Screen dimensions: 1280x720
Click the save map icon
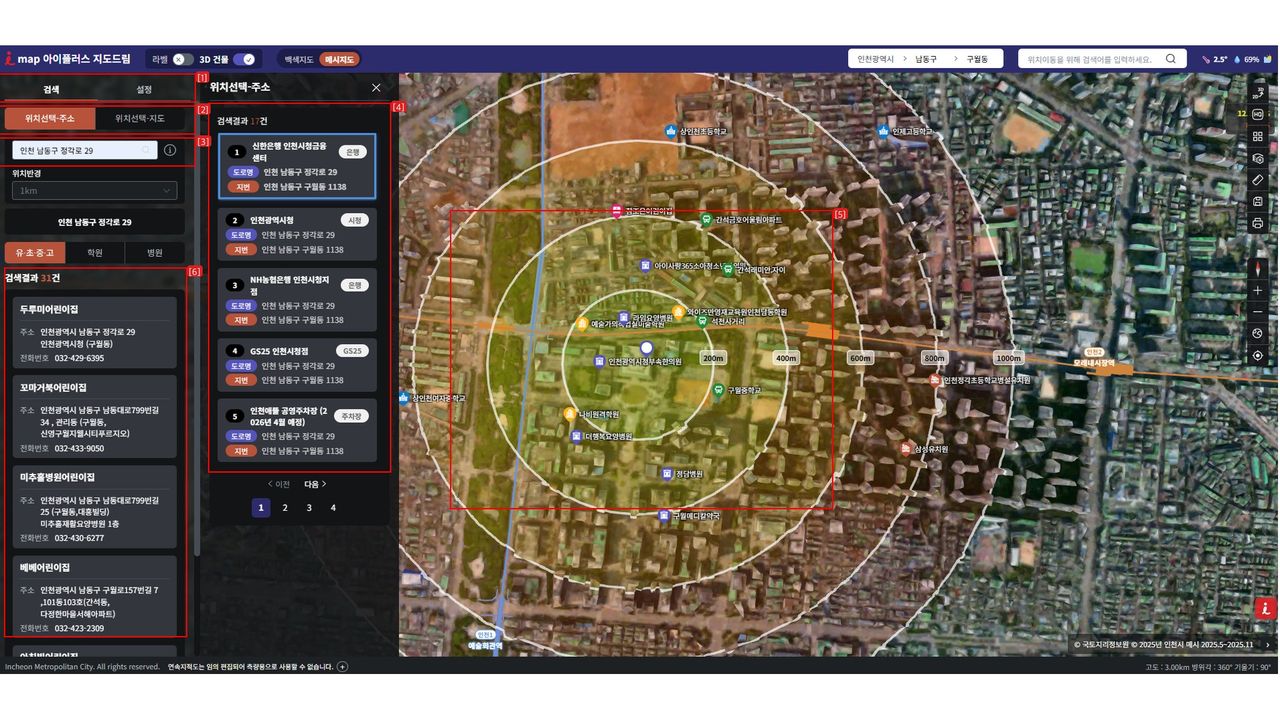tap(1258, 201)
